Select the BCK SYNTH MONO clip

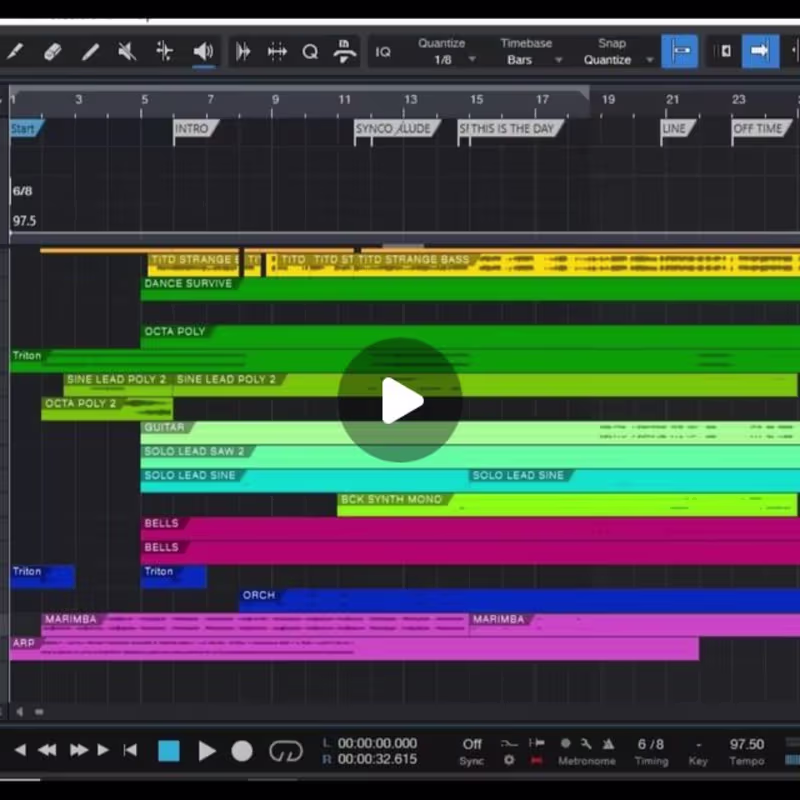(x=567, y=505)
